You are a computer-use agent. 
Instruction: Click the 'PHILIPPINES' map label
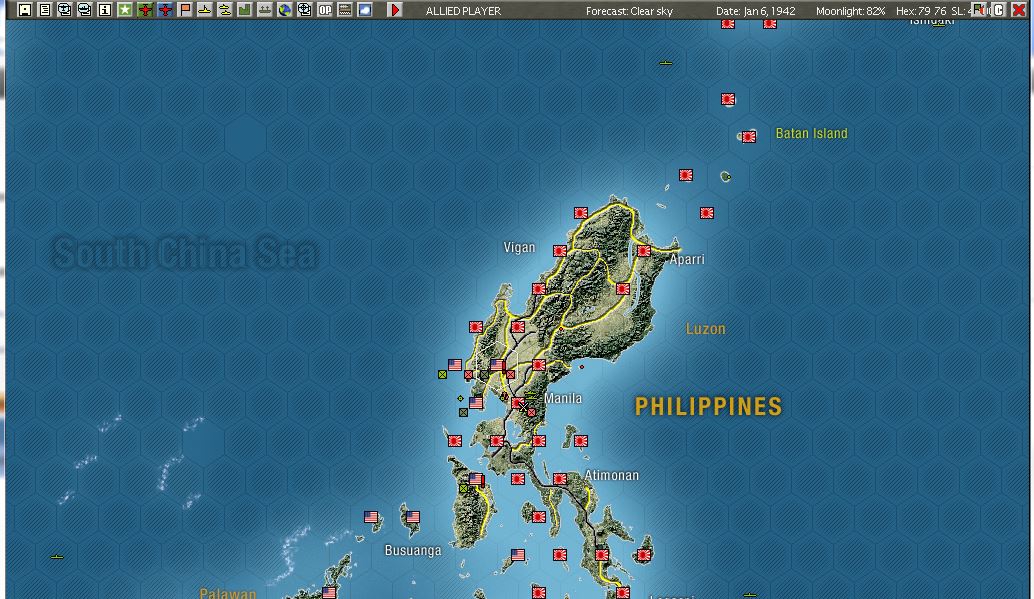pyautogui.click(x=708, y=406)
